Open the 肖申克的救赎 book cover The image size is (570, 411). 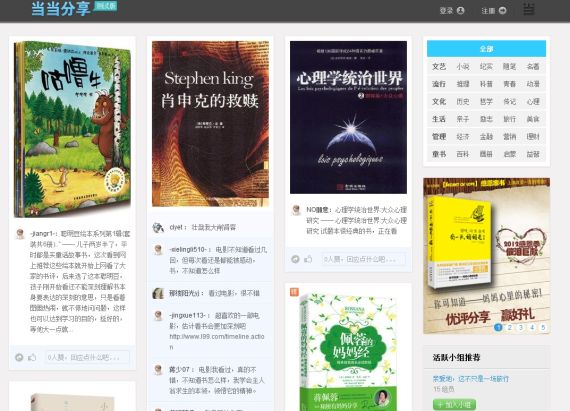(x=210, y=124)
